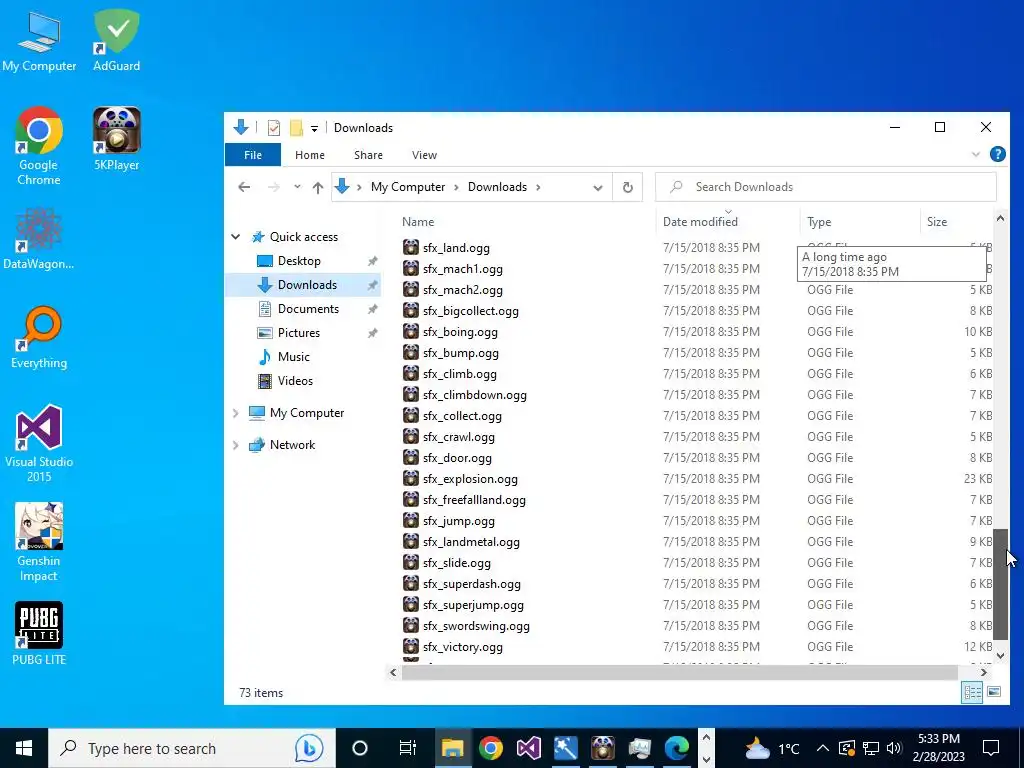The image size is (1024, 768).
Task: Click the New folder quick access toolbar icon
Action: (x=296, y=128)
